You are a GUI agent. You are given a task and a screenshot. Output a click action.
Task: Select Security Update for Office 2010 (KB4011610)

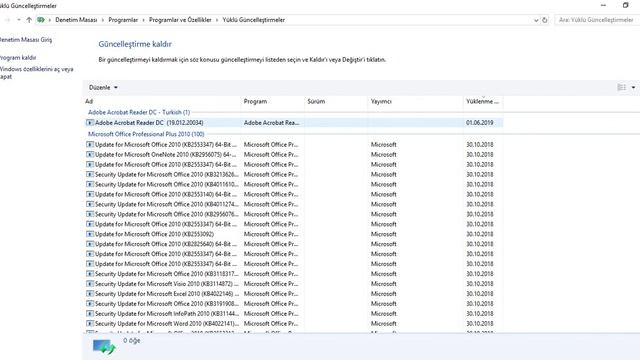293,184
